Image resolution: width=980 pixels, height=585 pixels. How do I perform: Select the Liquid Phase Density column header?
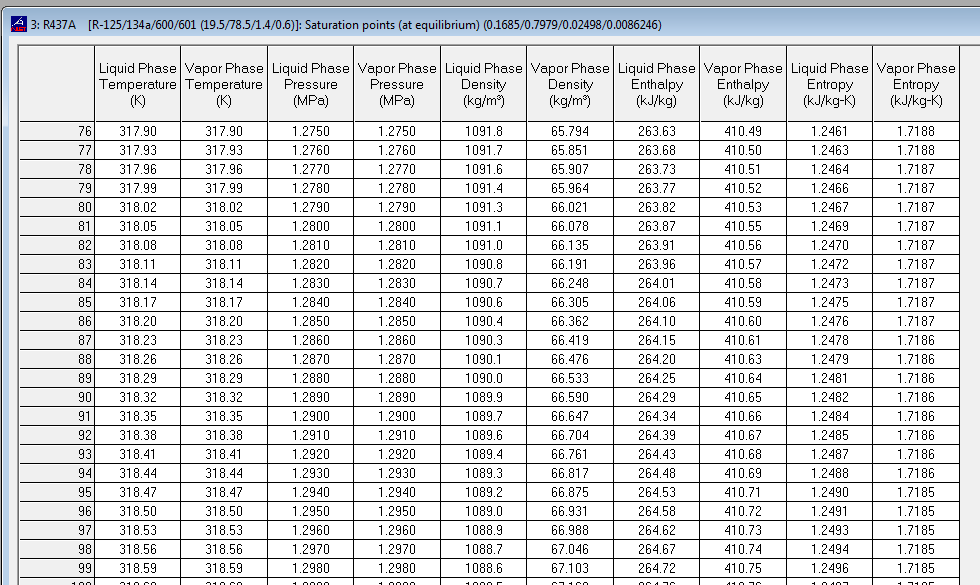coord(483,85)
